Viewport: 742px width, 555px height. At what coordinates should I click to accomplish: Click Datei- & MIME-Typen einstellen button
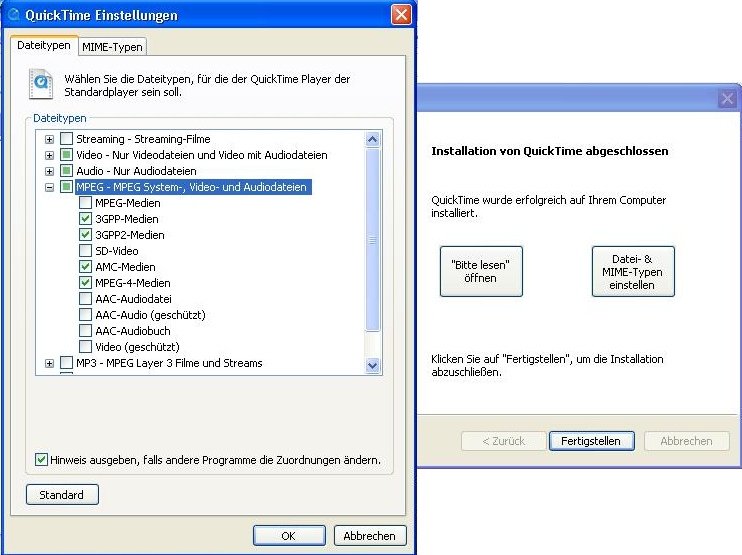(x=633, y=271)
